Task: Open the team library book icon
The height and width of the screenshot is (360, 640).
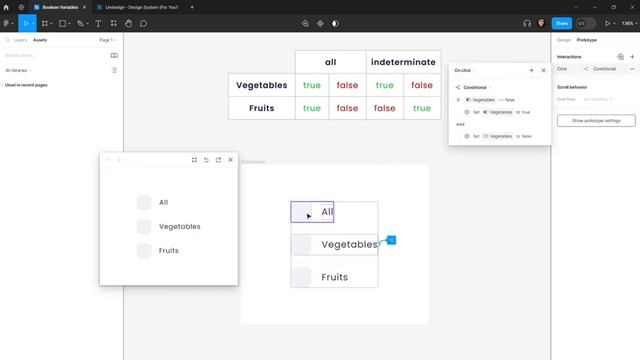Action: pyautogui.click(x=114, y=56)
